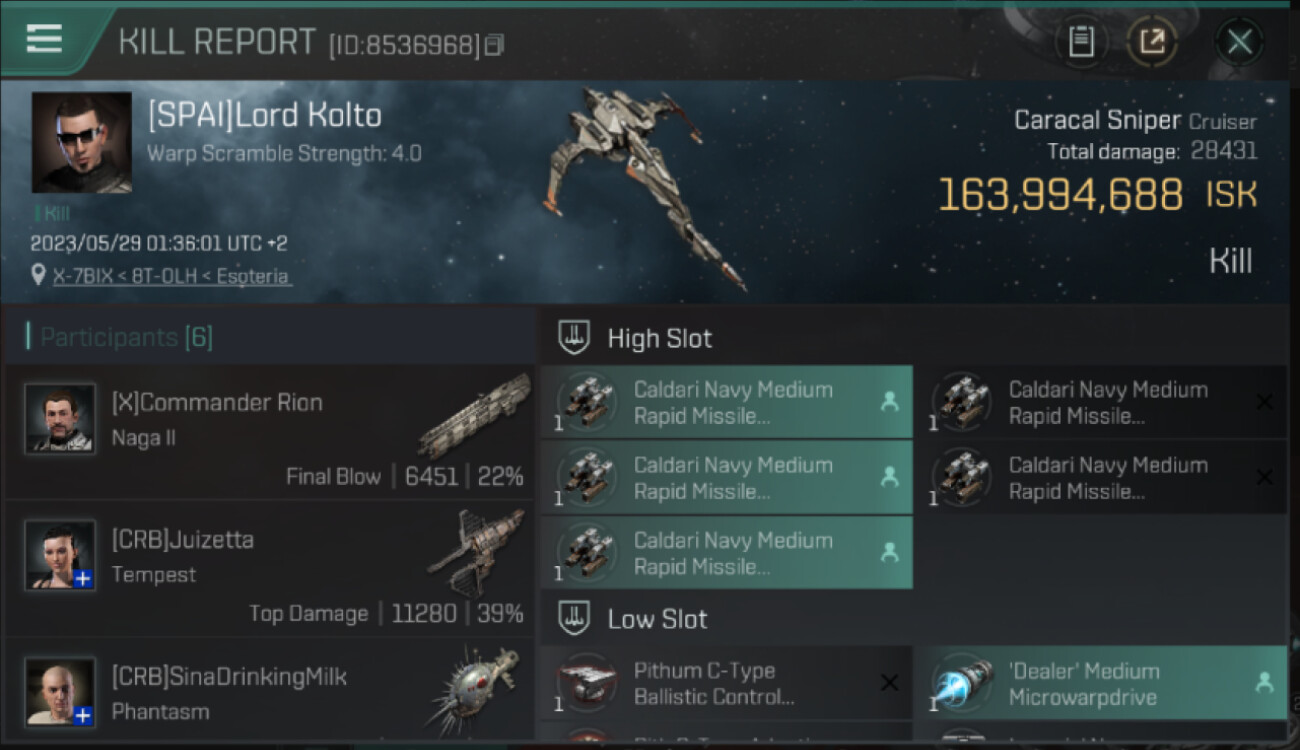Select Juizetta's Tempest ship icon
Image resolution: width=1300 pixels, height=750 pixels.
[x=476, y=552]
